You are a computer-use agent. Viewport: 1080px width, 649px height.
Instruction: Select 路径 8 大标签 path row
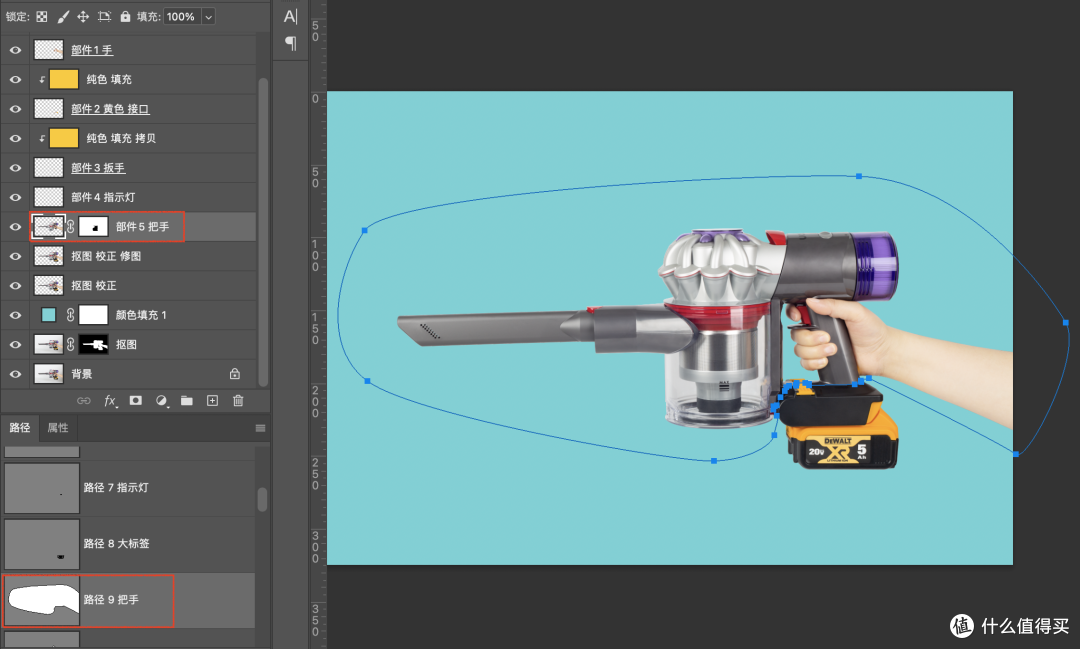click(x=129, y=544)
